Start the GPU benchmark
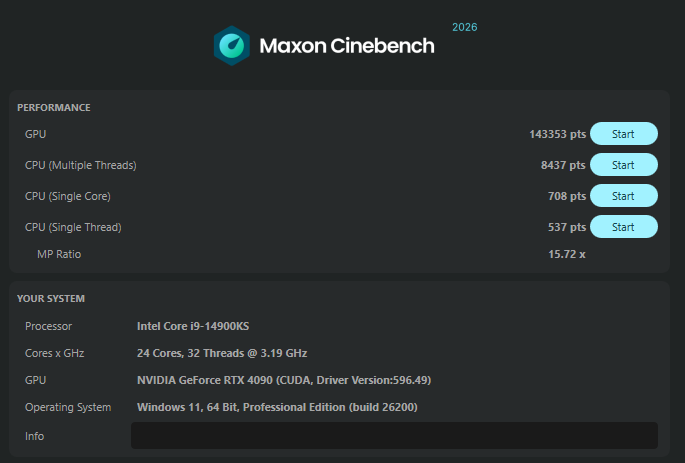 pos(623,134)
